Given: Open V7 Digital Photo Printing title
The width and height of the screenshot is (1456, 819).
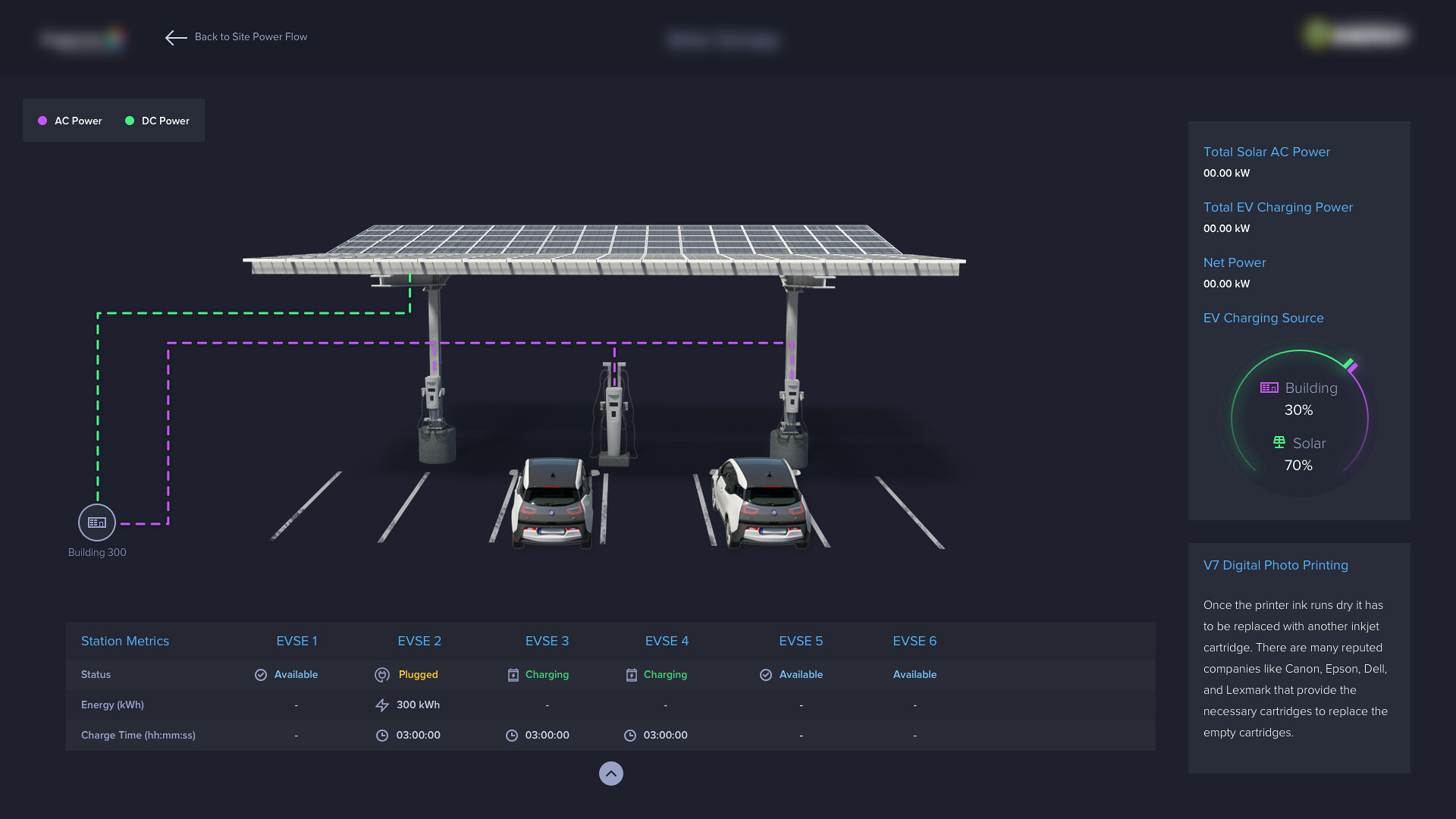Looking at the screenshot, I should click(1276, 565).
